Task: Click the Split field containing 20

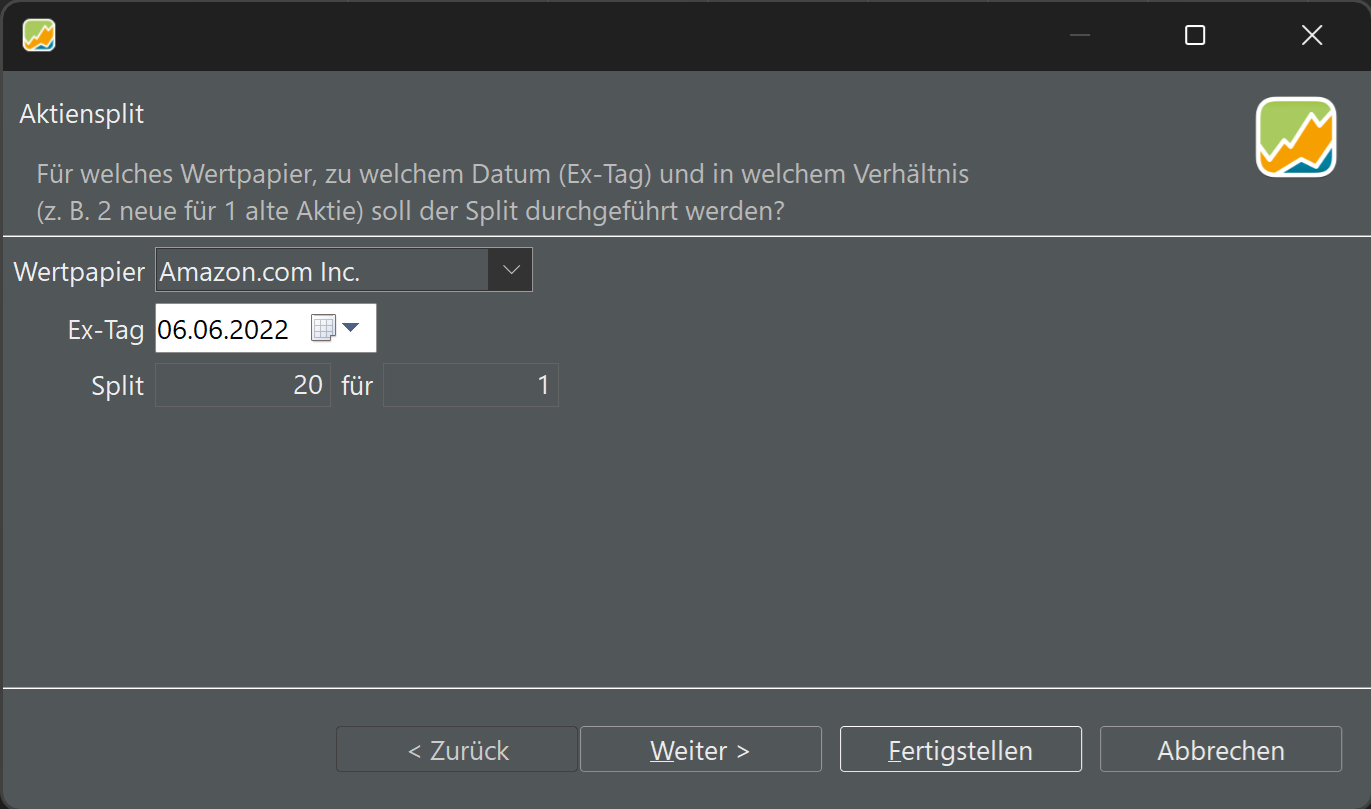Action: [243, 385]
